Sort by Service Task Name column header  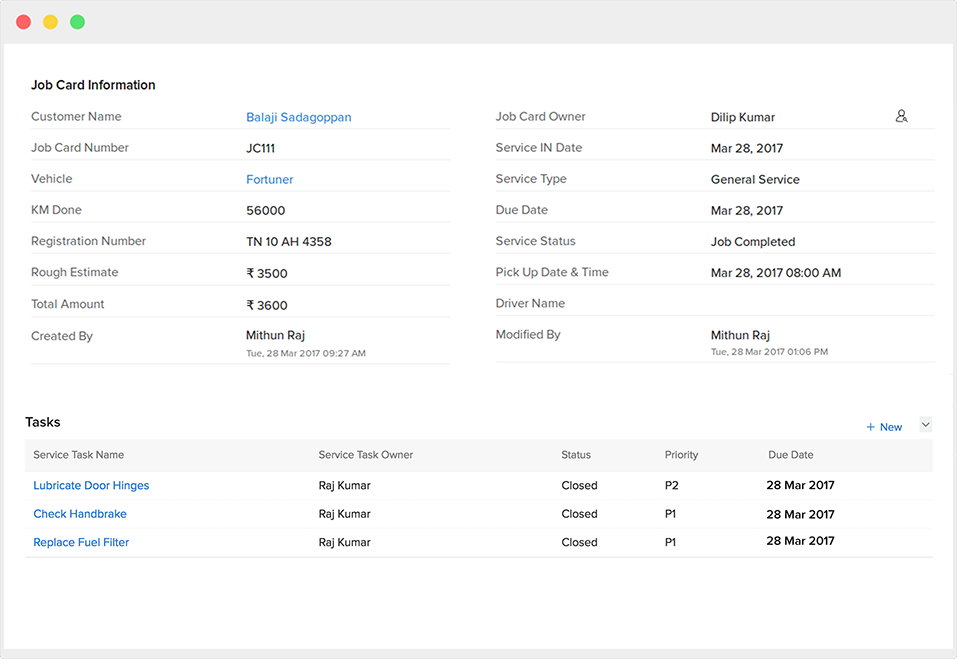78,455
